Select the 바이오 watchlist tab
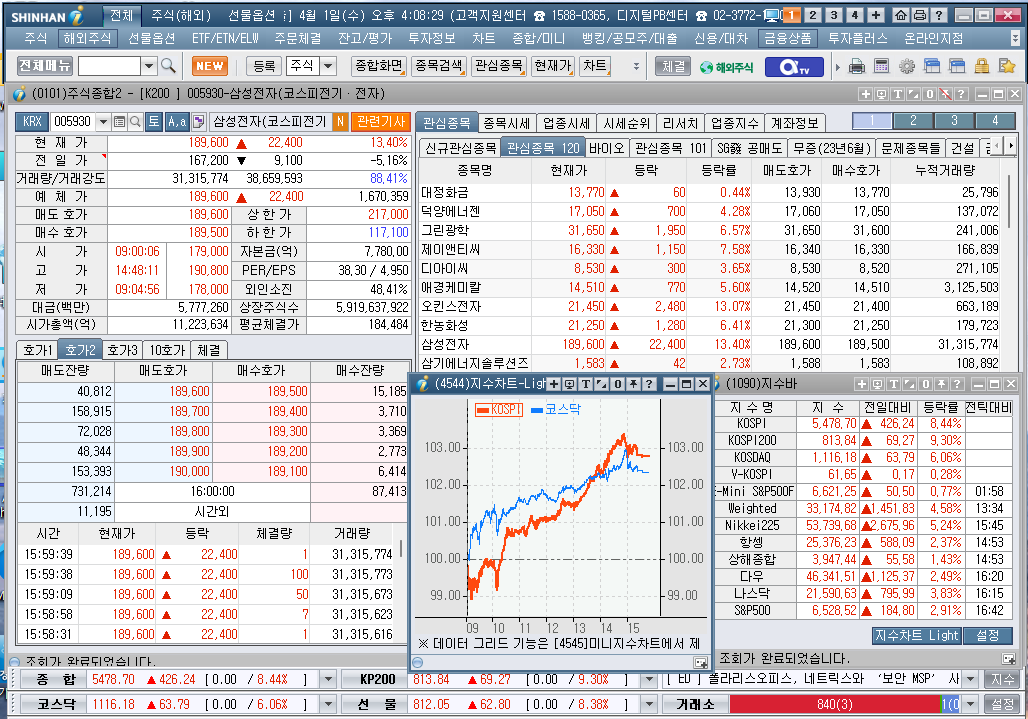Screen dimensions: 1028x719 (606, 148)
